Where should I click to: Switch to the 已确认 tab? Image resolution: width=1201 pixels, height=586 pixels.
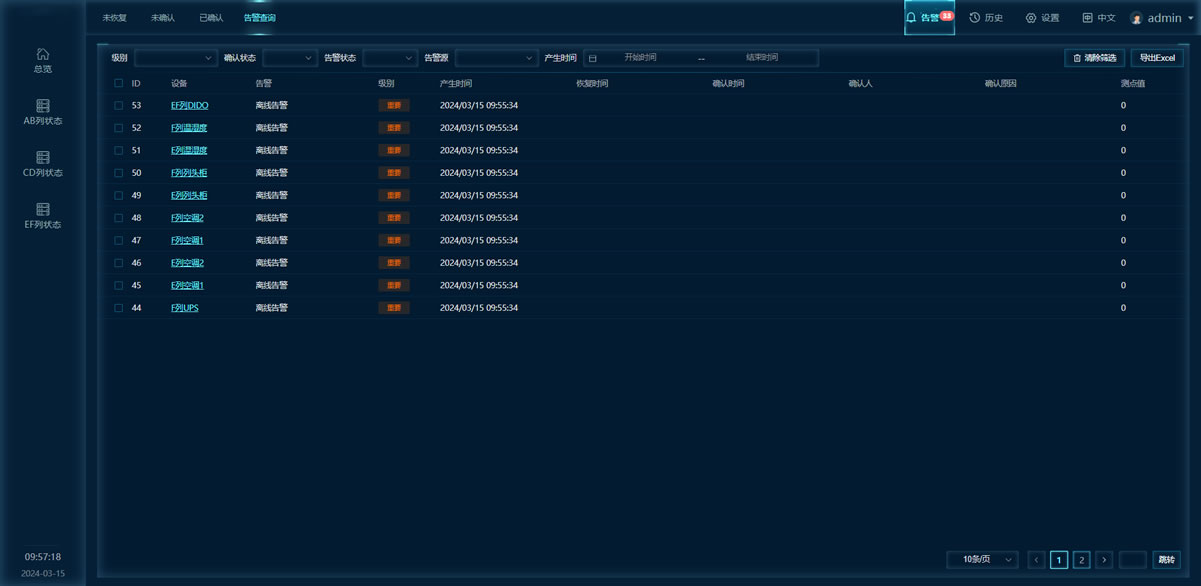[211, 18]
